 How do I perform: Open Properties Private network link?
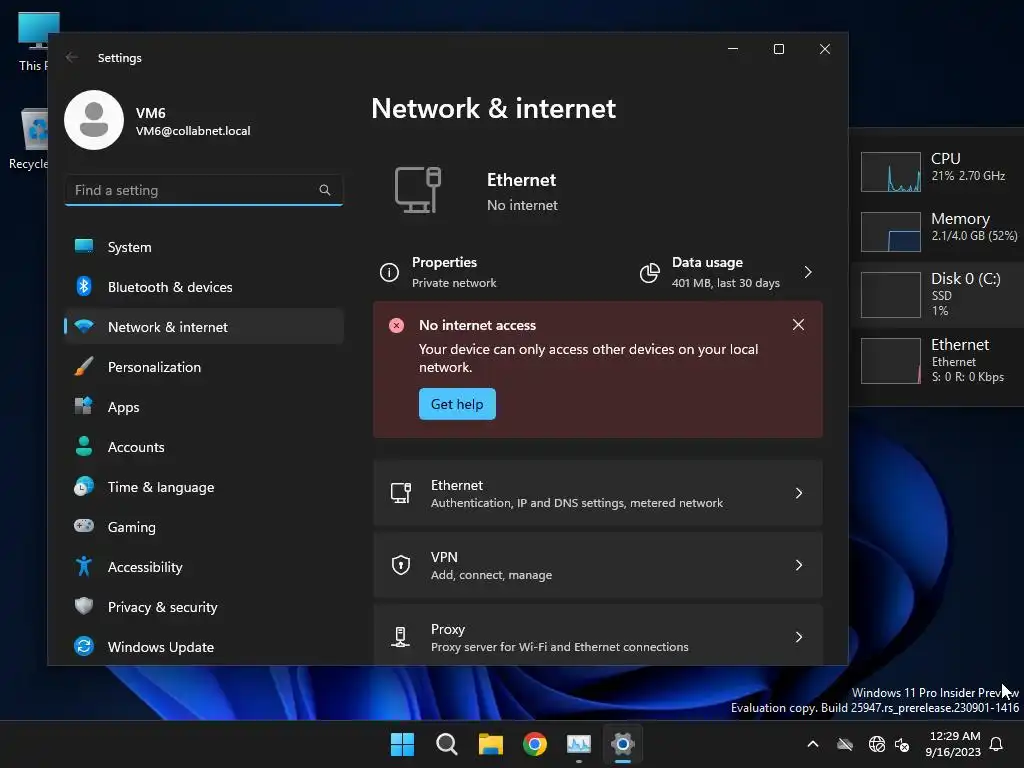click(438, 272)
